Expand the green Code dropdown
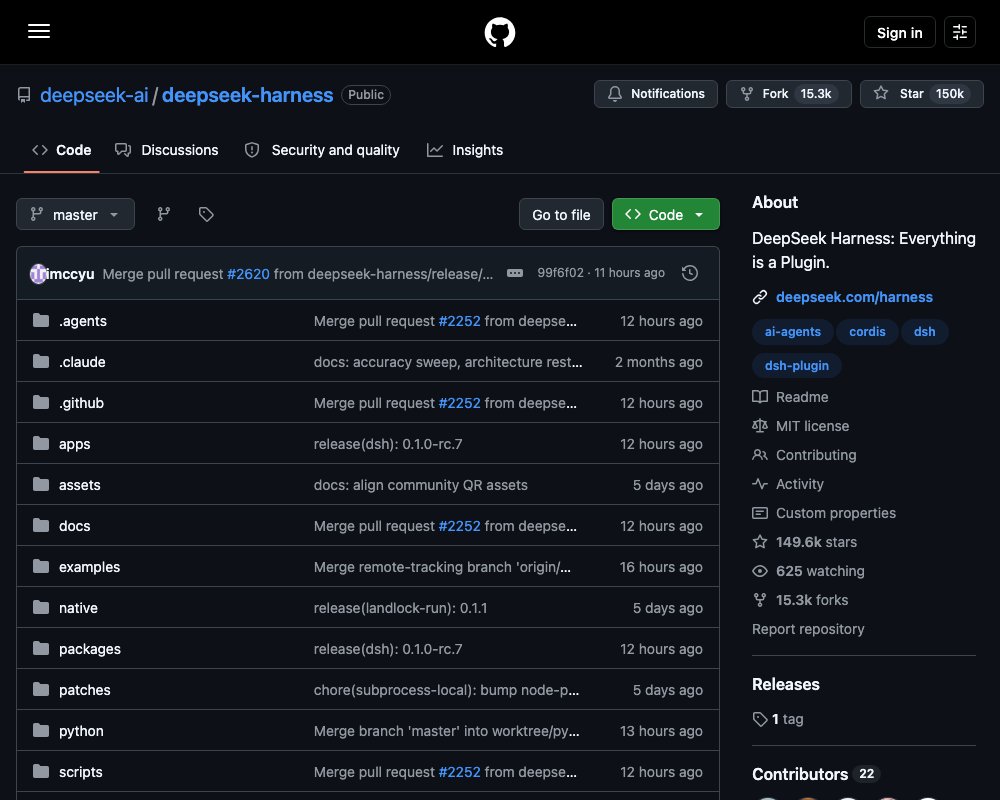Image resolution: width=1000 pixels, height=800 pixels. click(x=665, y=214)
